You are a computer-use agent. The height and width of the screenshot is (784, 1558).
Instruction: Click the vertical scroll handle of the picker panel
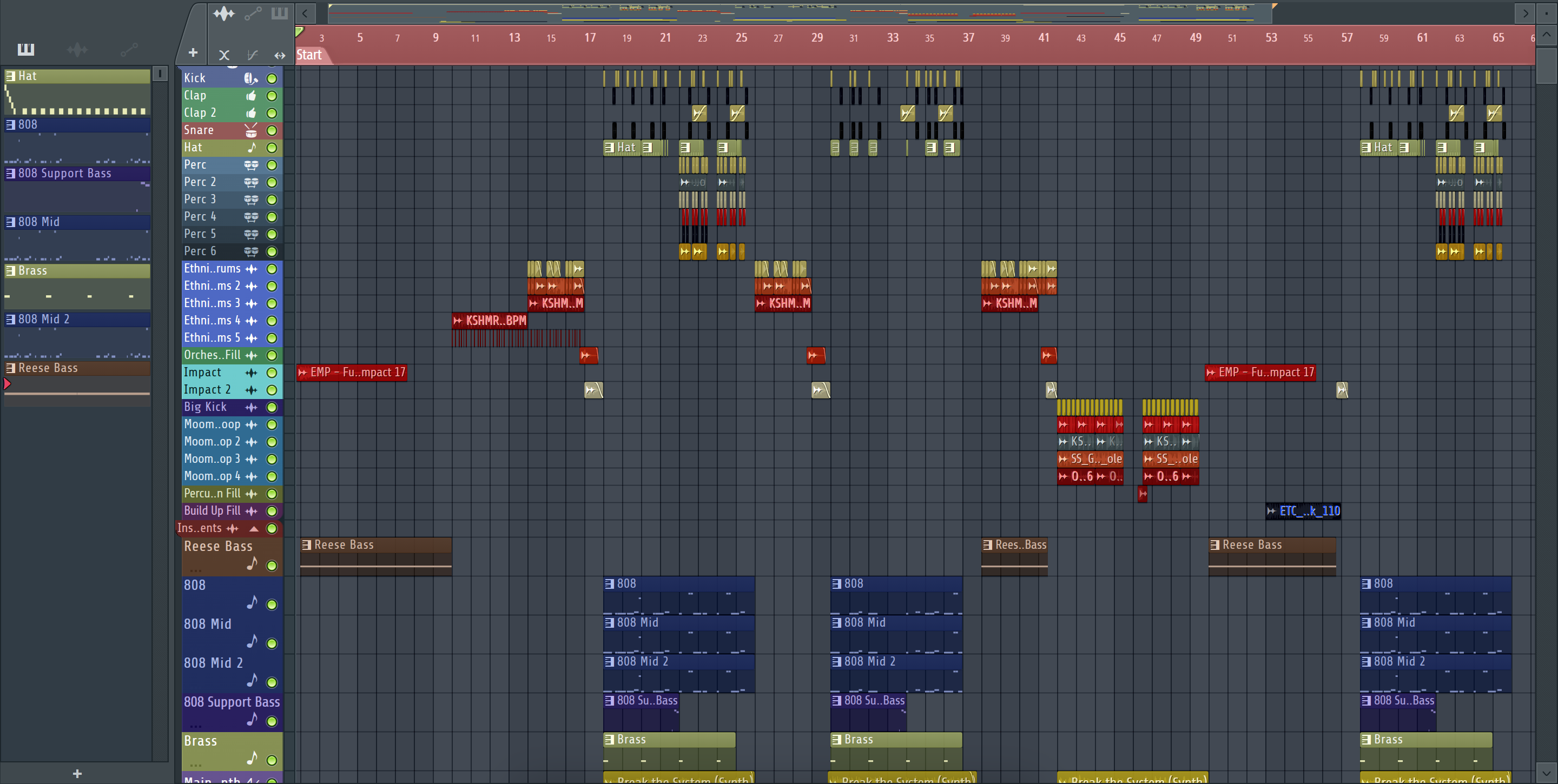[x=160, y=74]
